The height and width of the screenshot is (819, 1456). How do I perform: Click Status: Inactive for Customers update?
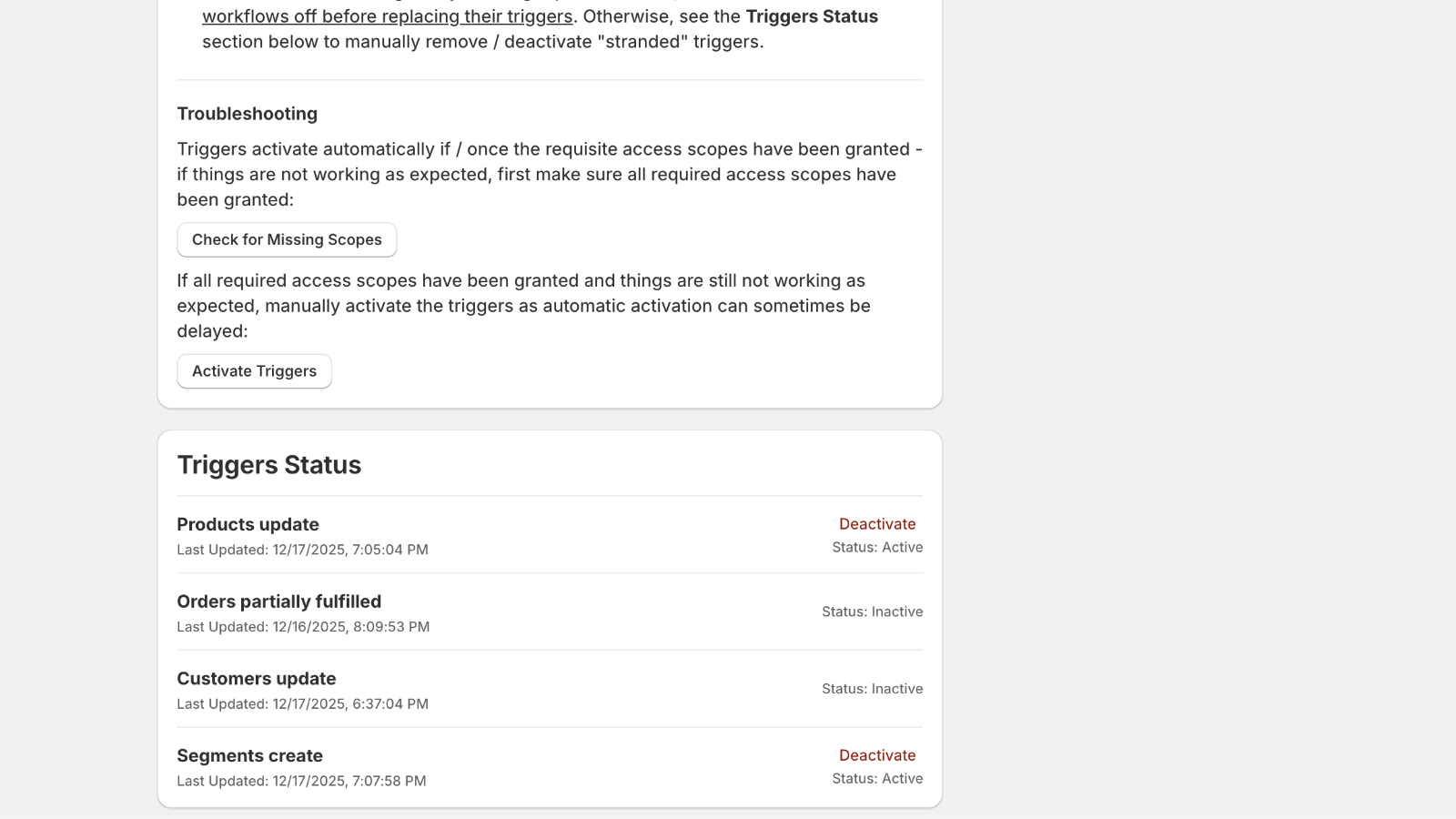pos(871,688)
